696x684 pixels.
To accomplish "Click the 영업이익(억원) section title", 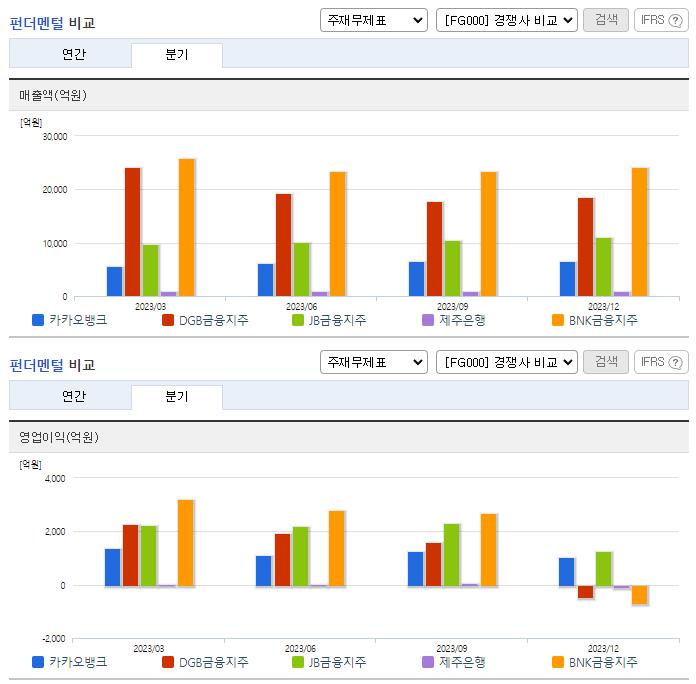I will (x=59, y=437).
